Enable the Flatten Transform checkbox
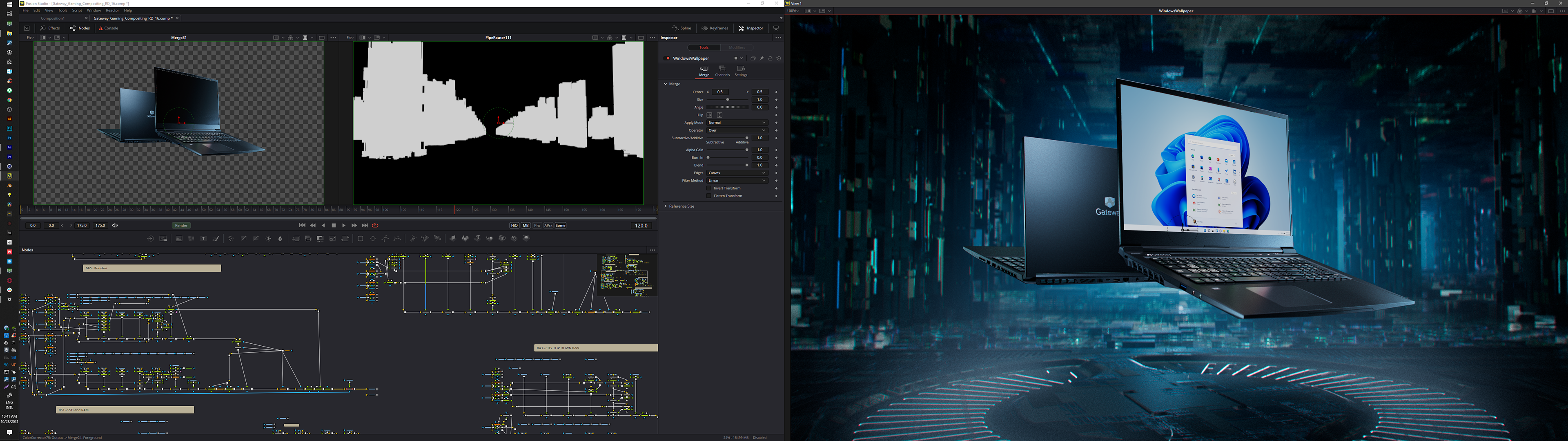This screenshot has height=441, width=1568. click(708, 196)
